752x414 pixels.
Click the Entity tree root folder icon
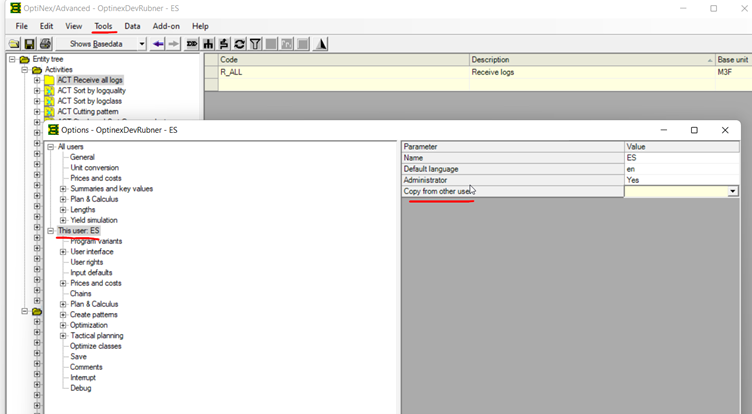[x=24, y=59]
